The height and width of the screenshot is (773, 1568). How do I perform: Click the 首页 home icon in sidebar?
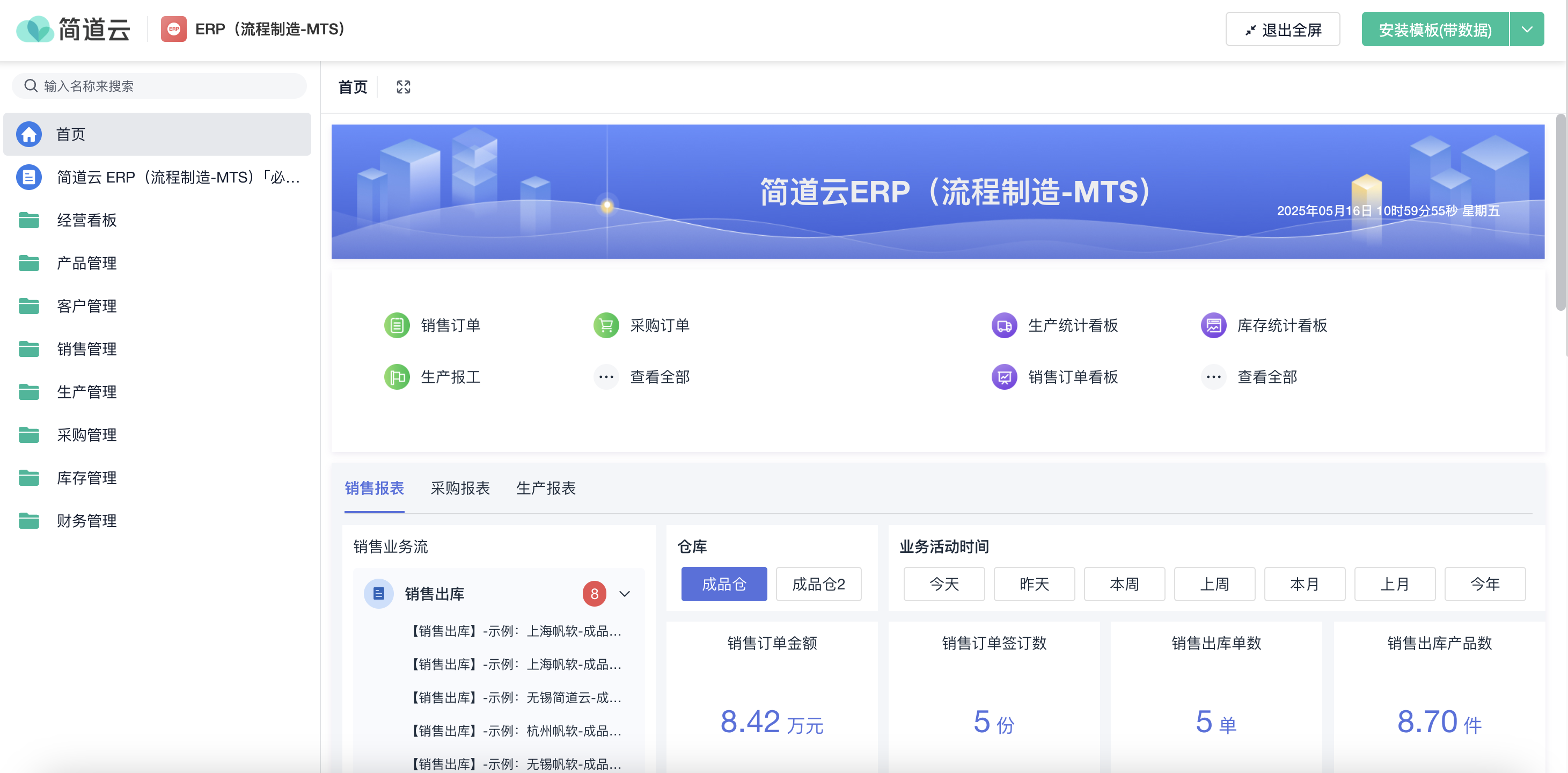28,134
